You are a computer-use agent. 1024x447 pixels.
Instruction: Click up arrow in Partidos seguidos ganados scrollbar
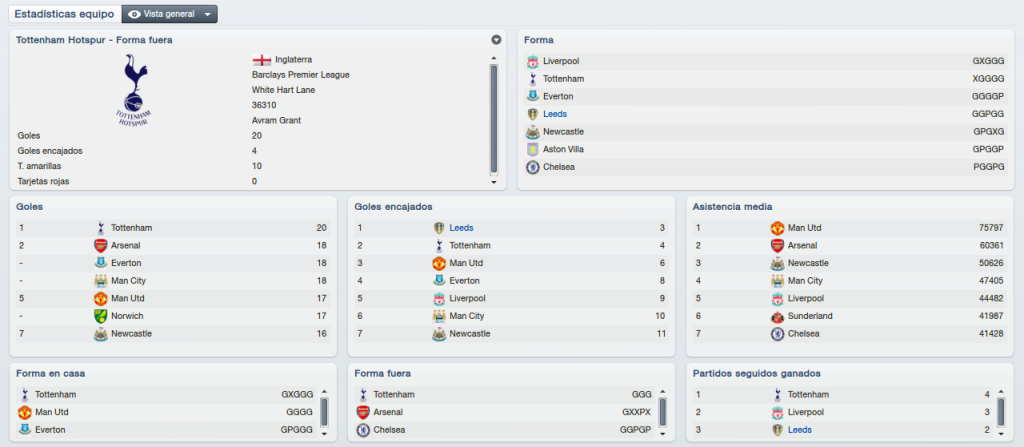tap(1002, 393)
